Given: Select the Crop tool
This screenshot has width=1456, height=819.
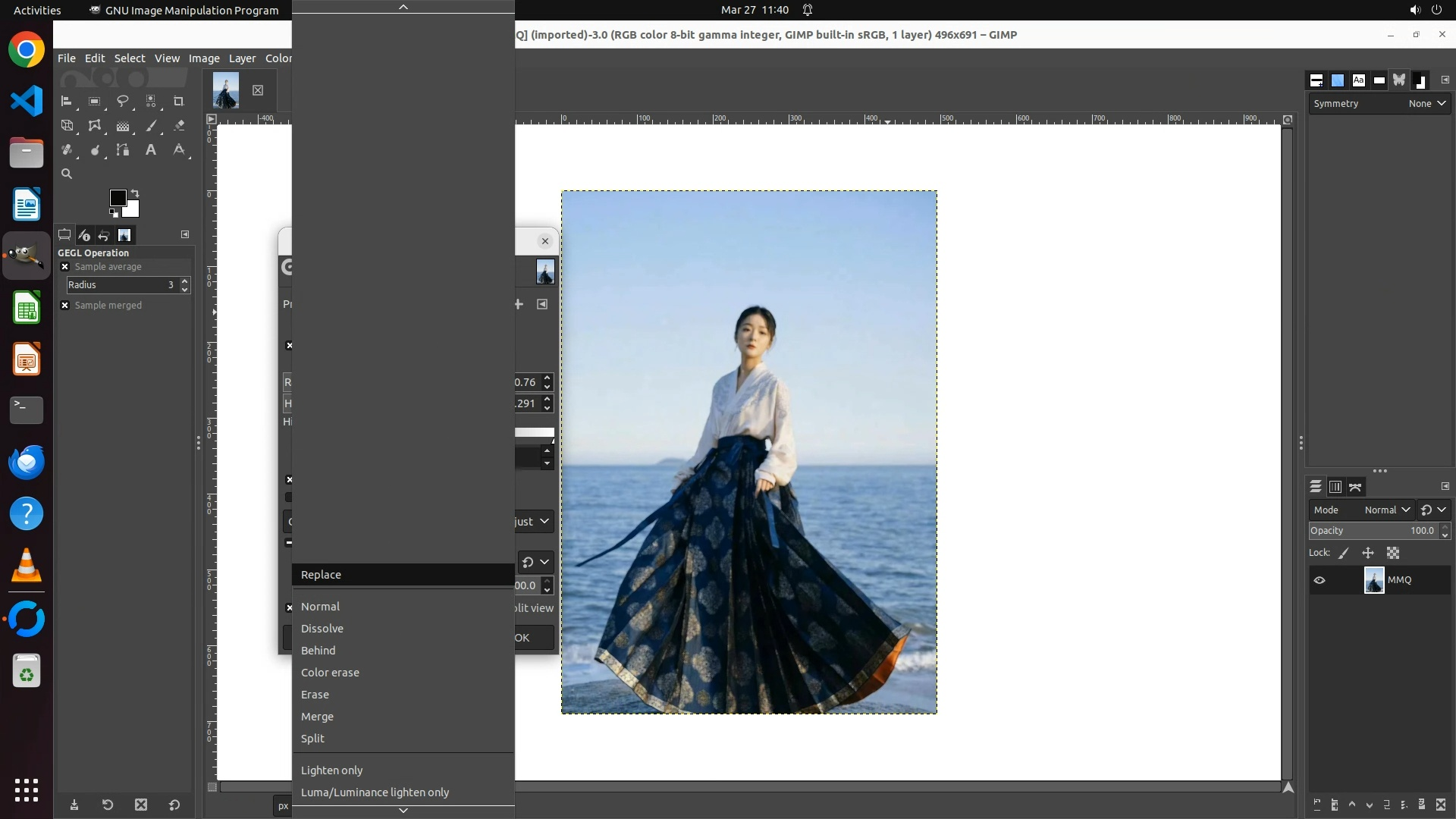Looking at the screenshot, I should pyautogui.click(x=179, y=101).
